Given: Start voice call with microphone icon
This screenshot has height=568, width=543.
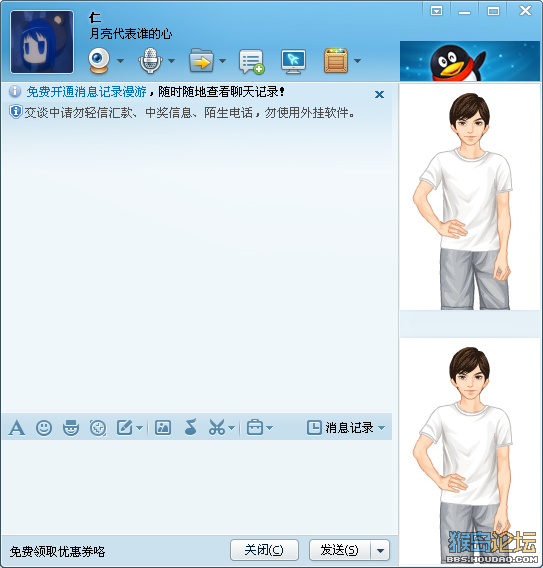Looking at the screenshot, I should pos(150,60).
